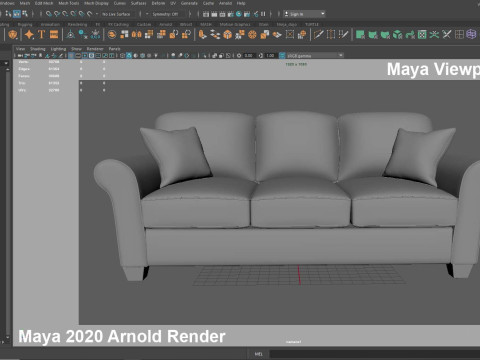
Task: Switch to the Rendering shelf tab
Action: pos(77,24)
